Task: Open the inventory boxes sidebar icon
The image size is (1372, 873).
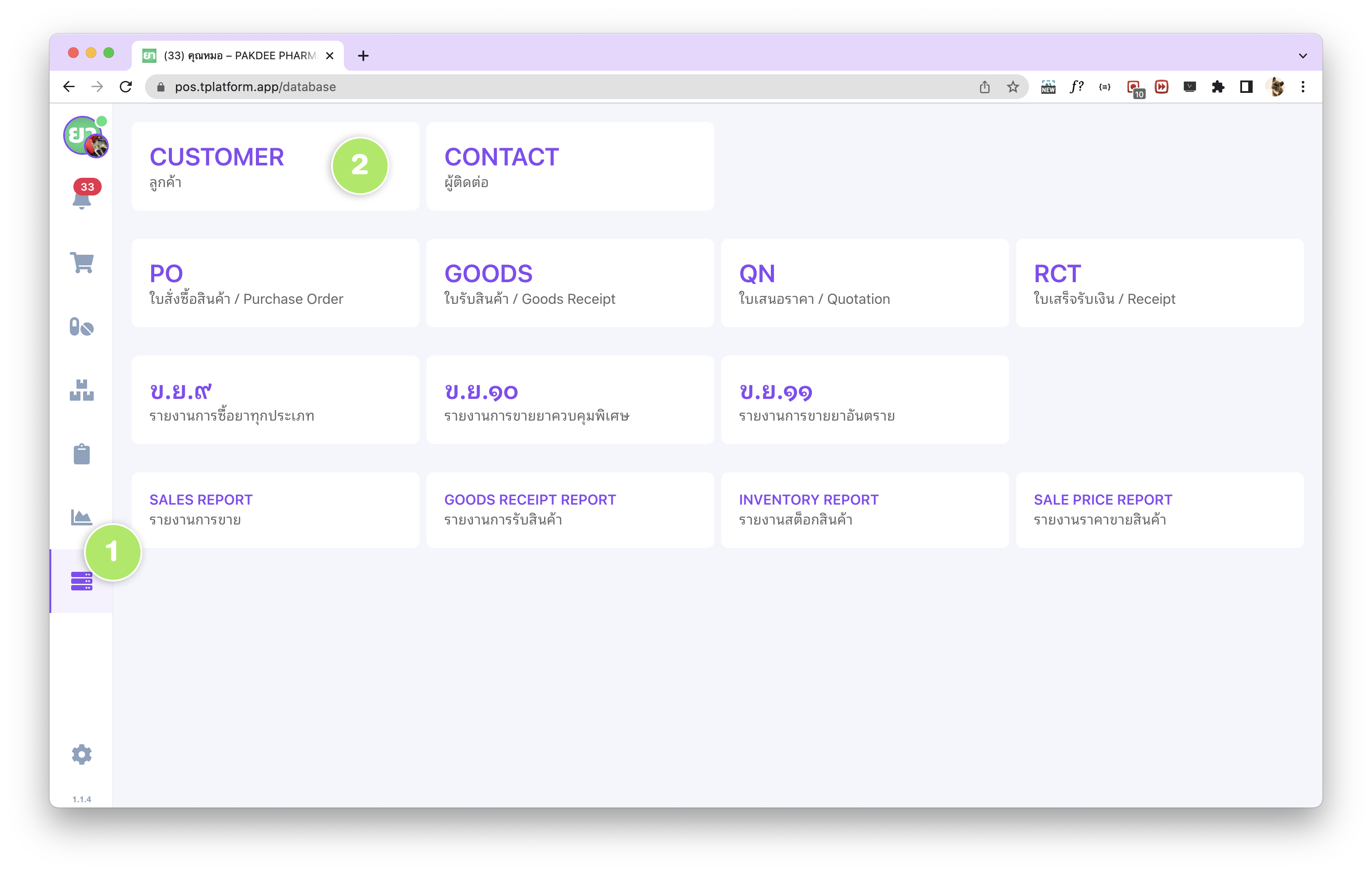Action: click(81, 391)
